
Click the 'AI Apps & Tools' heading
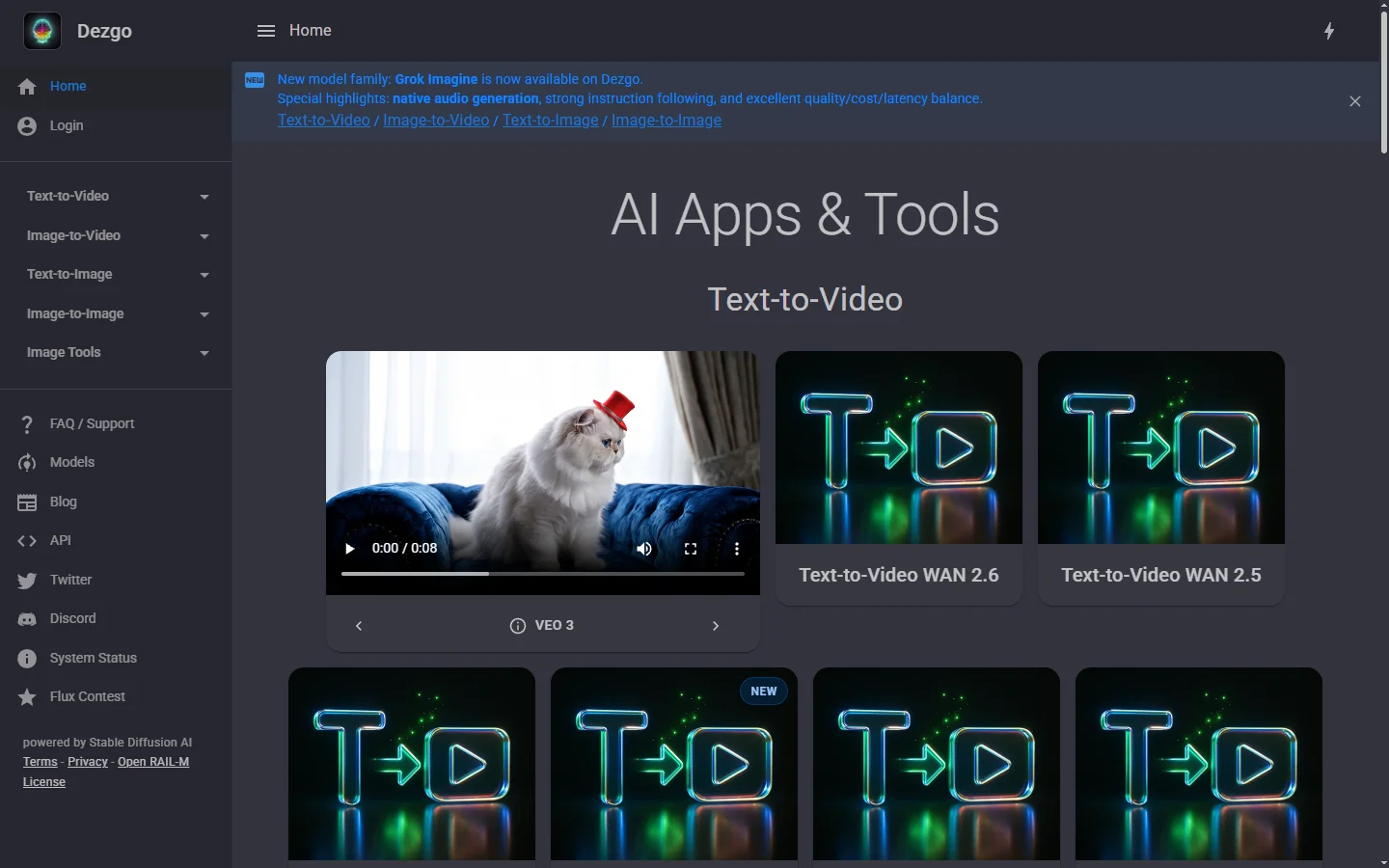805,214
